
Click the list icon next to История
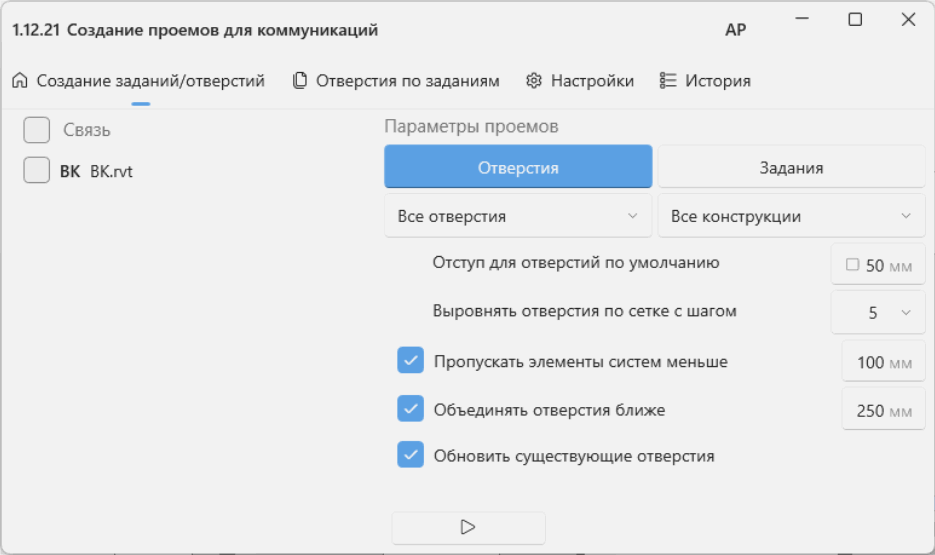click(668, 80)
